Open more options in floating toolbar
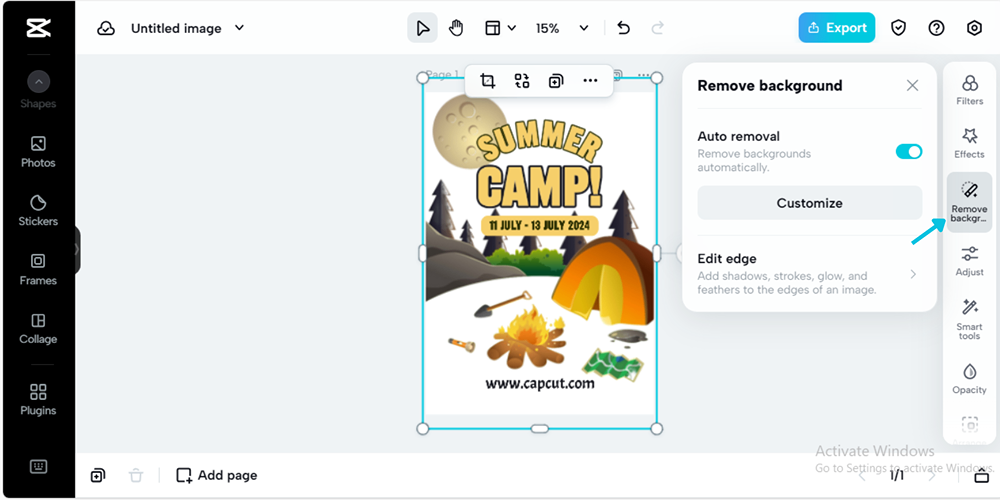Screen dimensions: 1000x500 591,80
